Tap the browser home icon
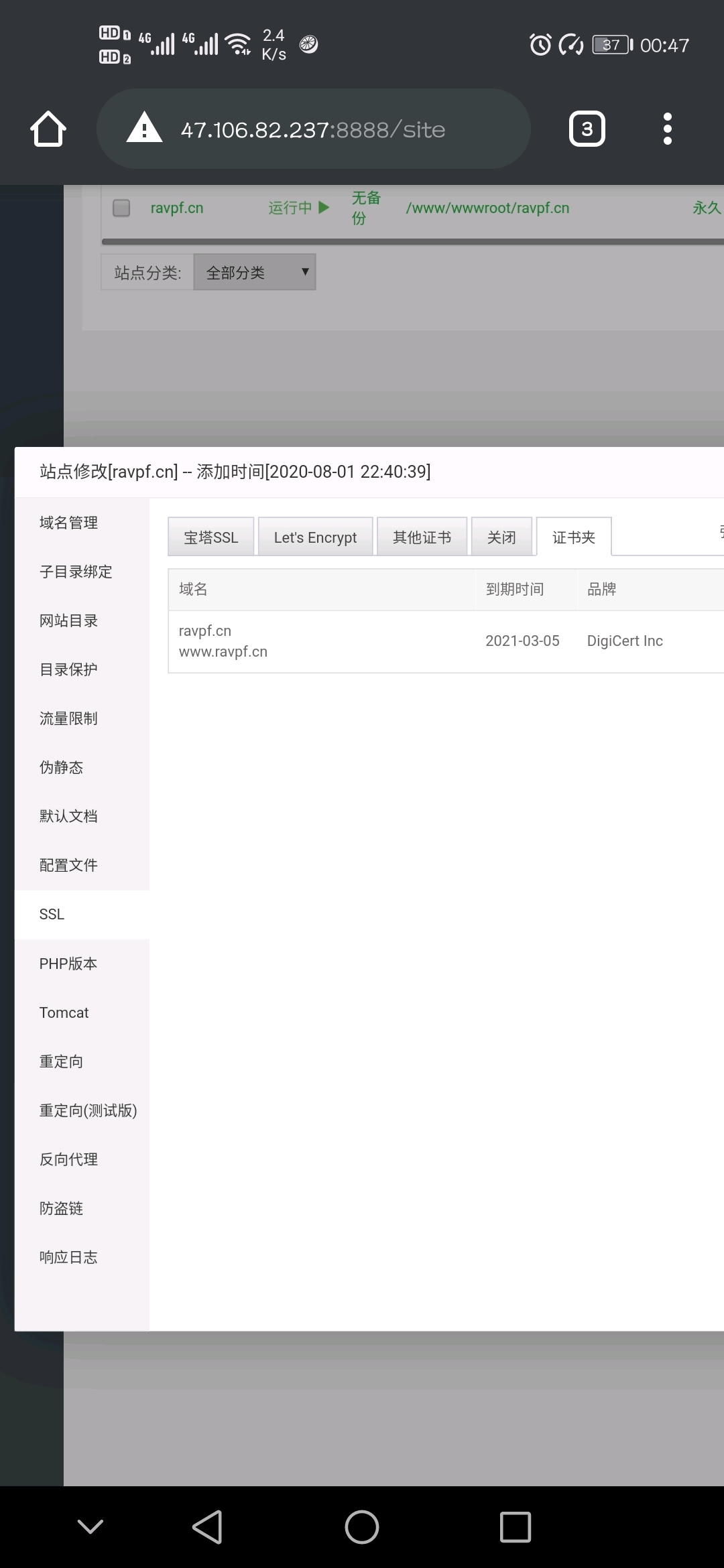The height and width of the screenshot is (1568, 724). (x=48, y=129)
